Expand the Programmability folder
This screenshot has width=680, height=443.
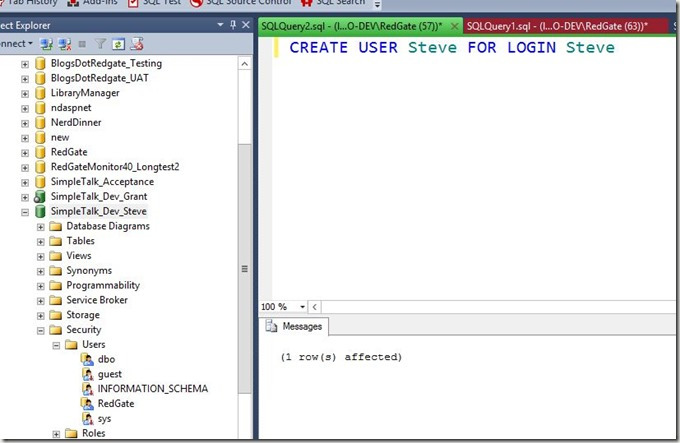(41, 286)
